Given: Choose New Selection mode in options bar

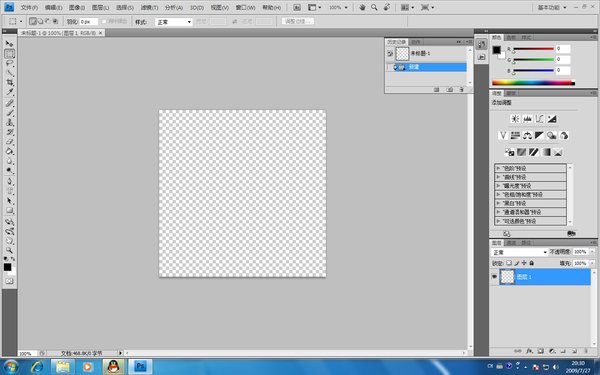Looking at the screenshot, I should click(33, 21).
